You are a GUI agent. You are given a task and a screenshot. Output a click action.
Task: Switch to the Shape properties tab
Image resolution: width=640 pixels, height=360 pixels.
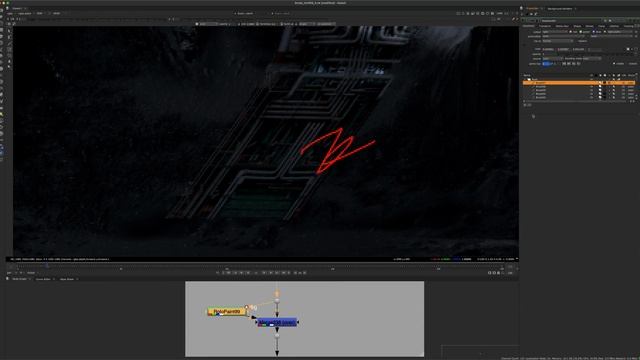tap(577, 26)
